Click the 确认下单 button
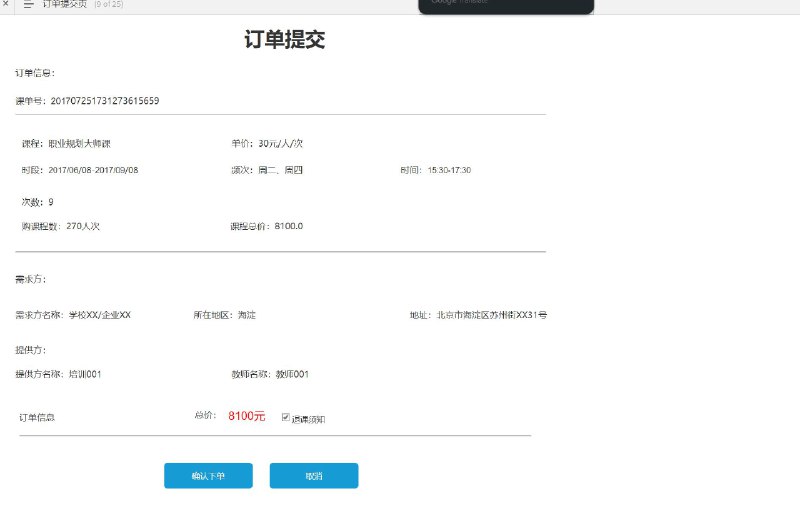800x526 pixels. 208,475
